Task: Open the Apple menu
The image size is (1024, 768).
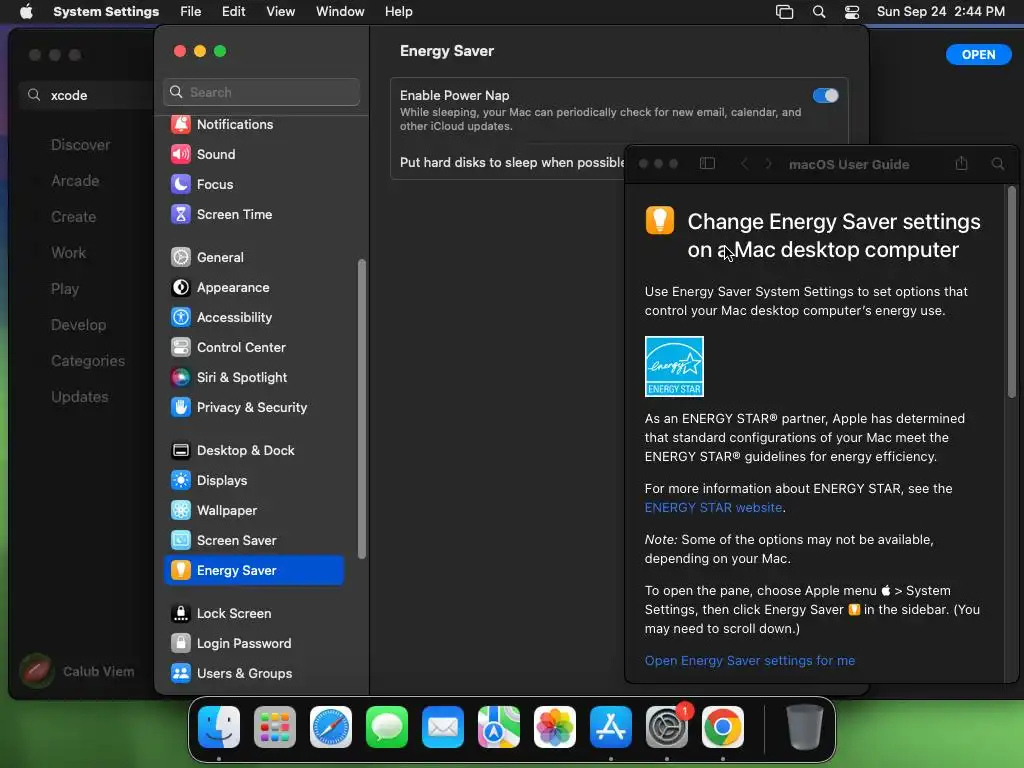Action: tap(26, 12)
